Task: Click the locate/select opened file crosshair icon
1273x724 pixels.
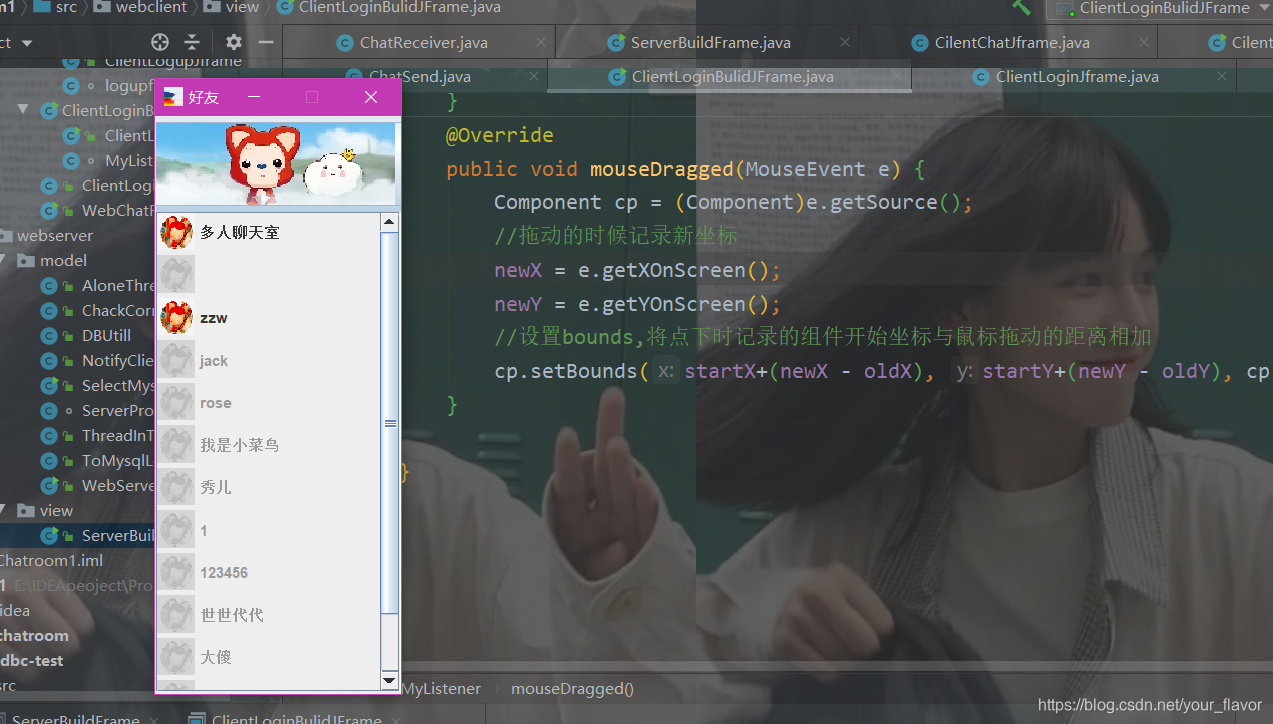Action: (x=160, y=42)
